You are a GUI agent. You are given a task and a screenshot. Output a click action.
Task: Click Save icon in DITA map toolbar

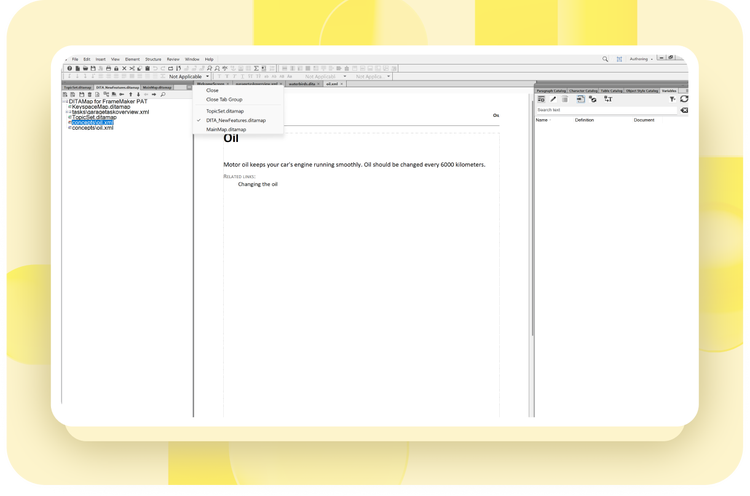click(82, 94)
